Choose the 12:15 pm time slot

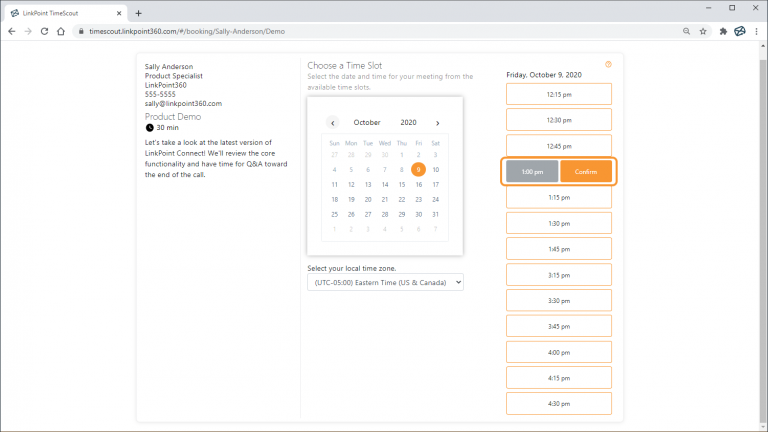(559, 94)
